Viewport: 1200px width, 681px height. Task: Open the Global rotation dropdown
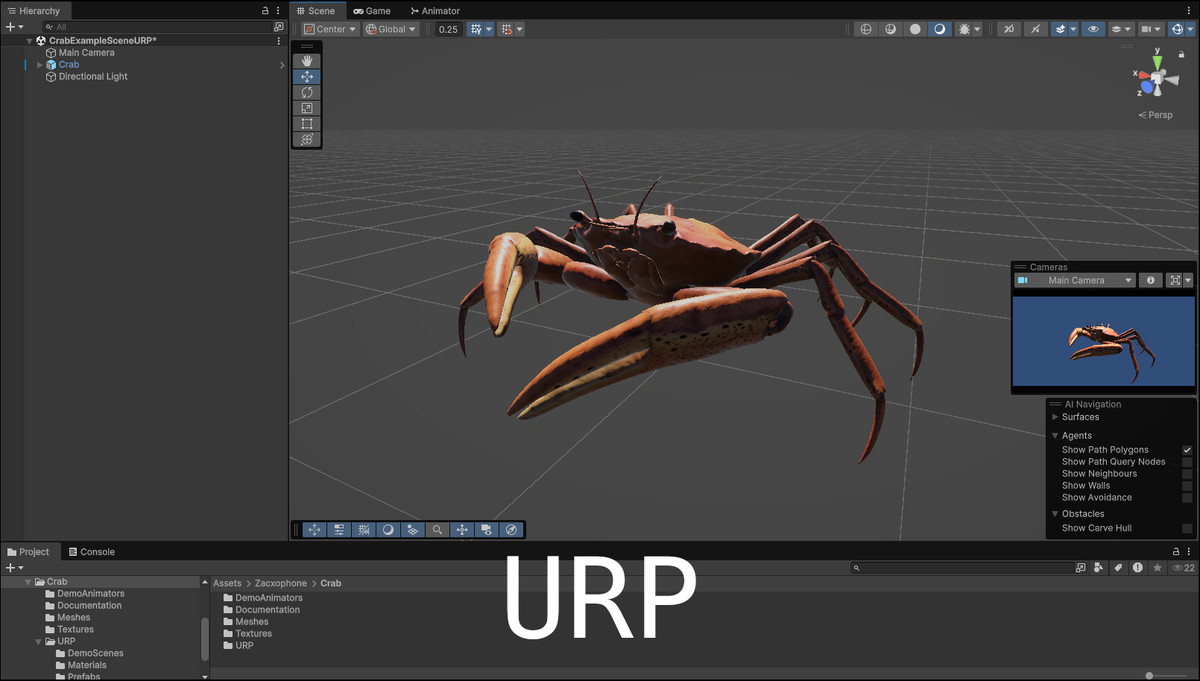(391, 29)
